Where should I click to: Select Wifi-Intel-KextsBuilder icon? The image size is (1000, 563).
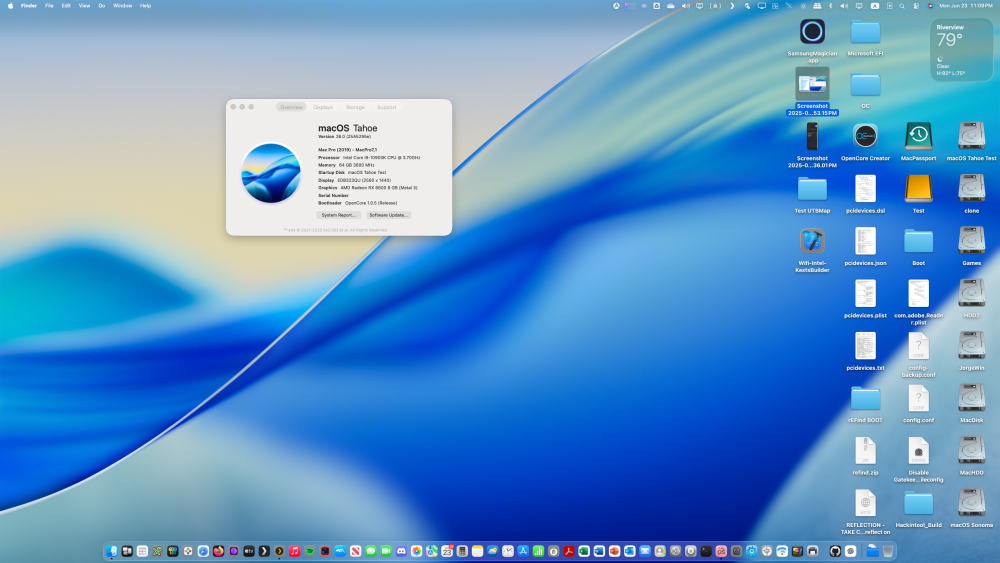[x=812, y=241]
